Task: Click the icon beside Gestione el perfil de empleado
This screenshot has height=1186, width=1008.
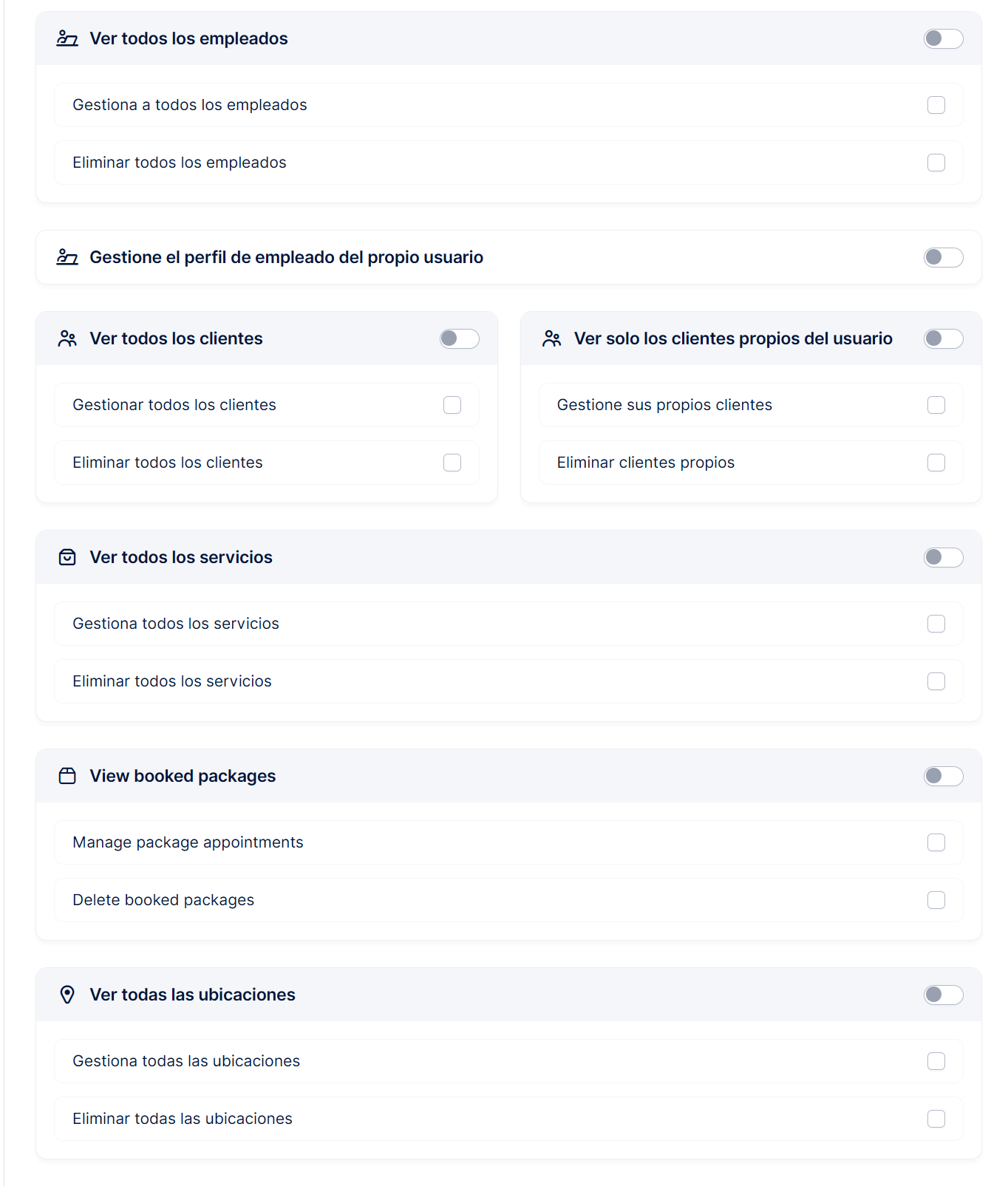Action: click(67, 257)
